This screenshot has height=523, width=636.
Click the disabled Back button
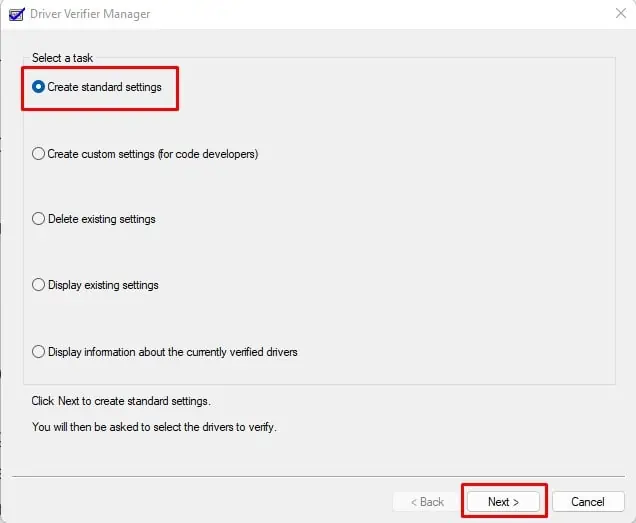[427, 502]
